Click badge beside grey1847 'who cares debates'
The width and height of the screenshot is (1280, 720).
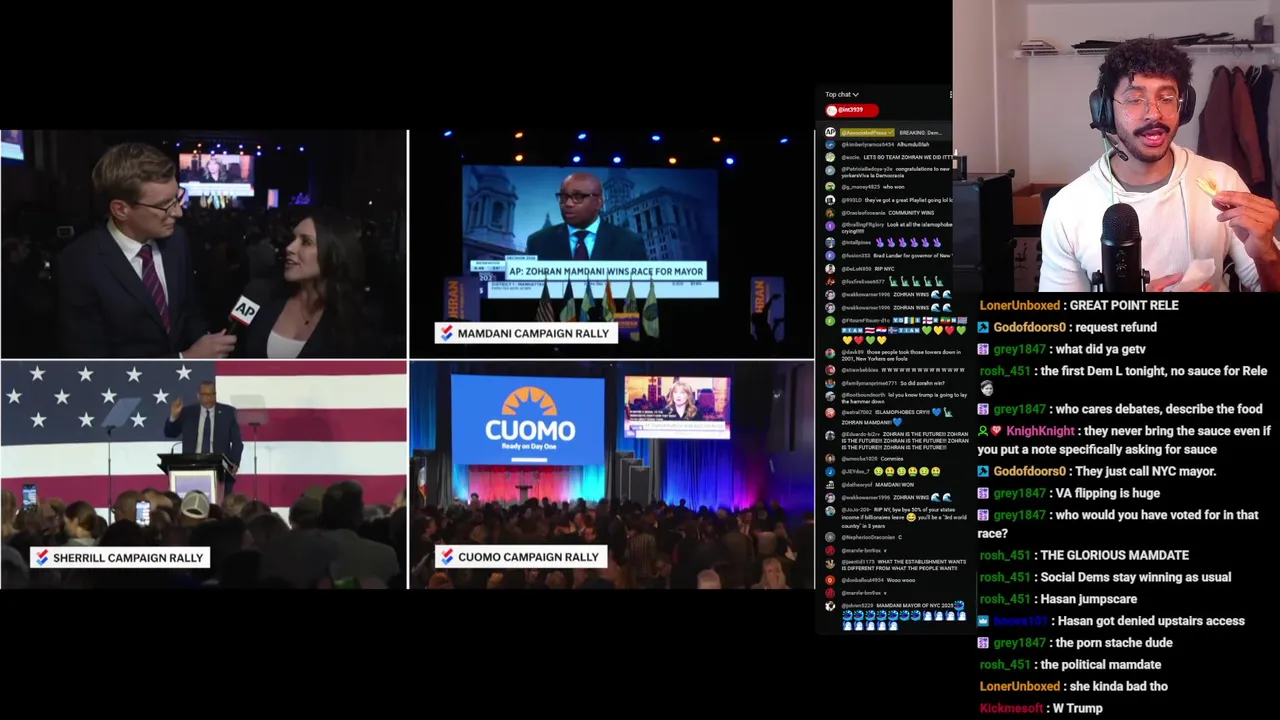(x=984, y=409)
